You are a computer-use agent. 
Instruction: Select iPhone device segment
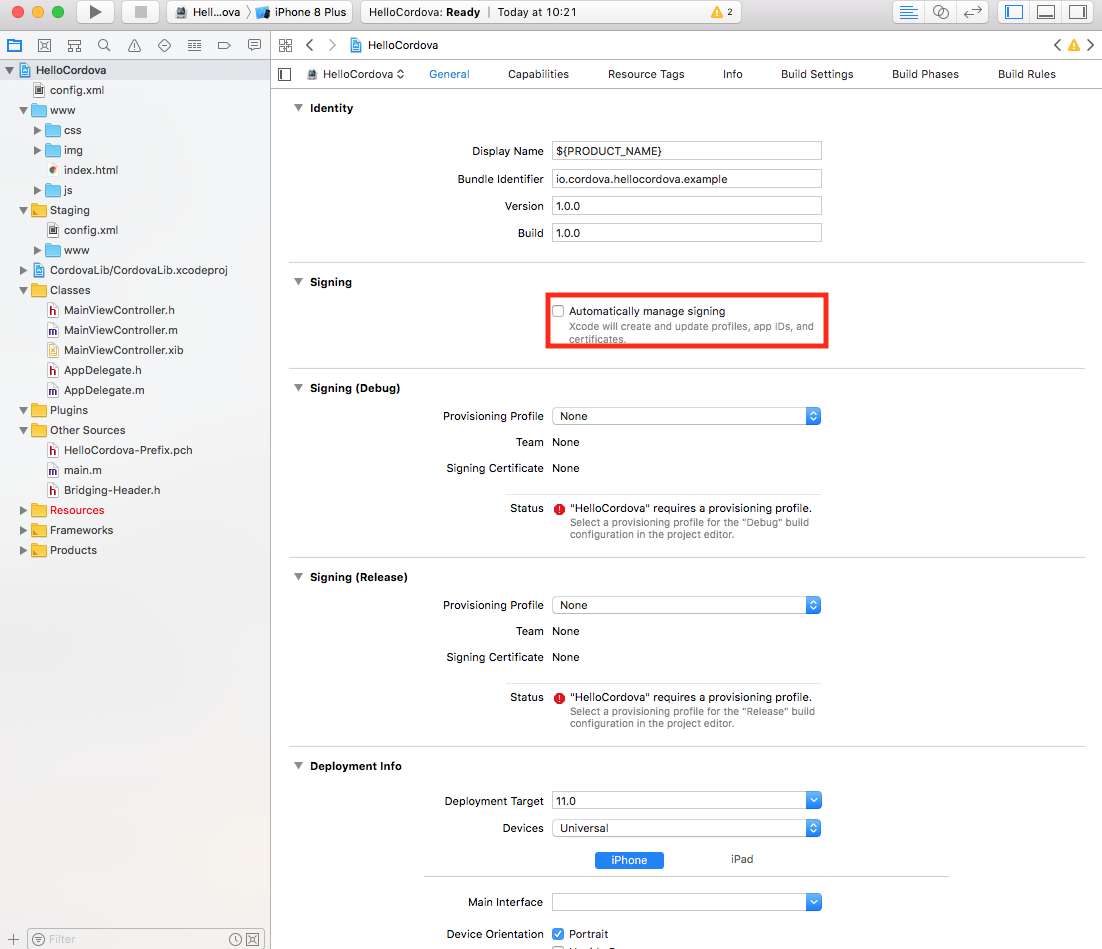629,860
